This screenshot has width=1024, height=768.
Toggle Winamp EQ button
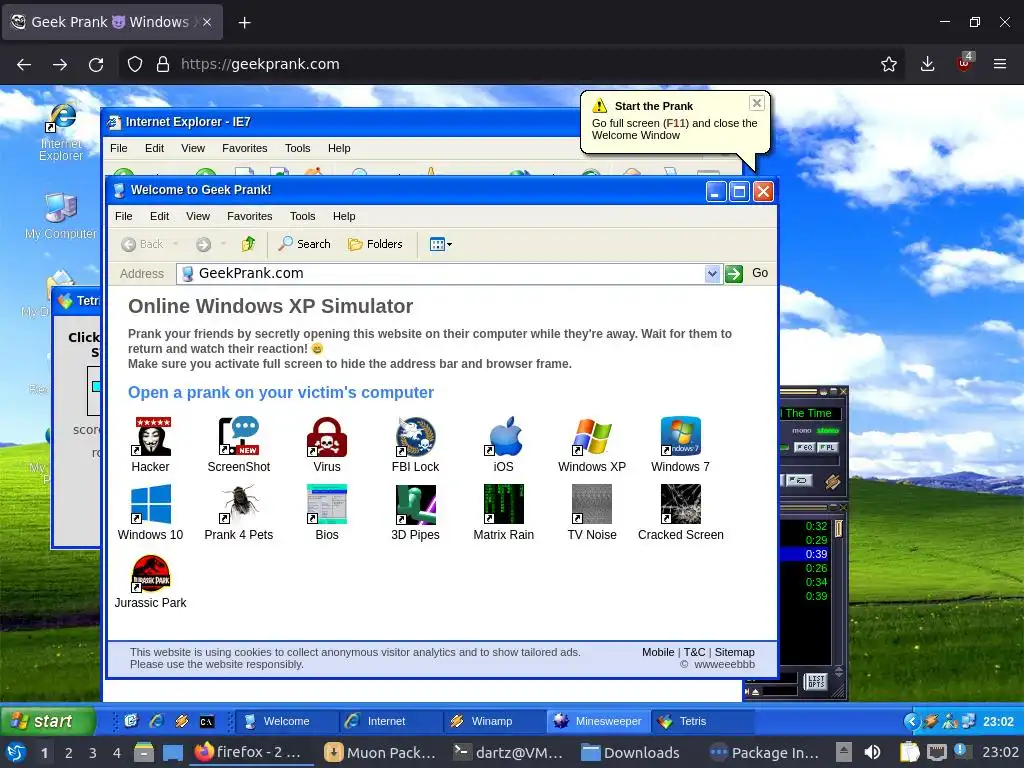pos(804,447)
